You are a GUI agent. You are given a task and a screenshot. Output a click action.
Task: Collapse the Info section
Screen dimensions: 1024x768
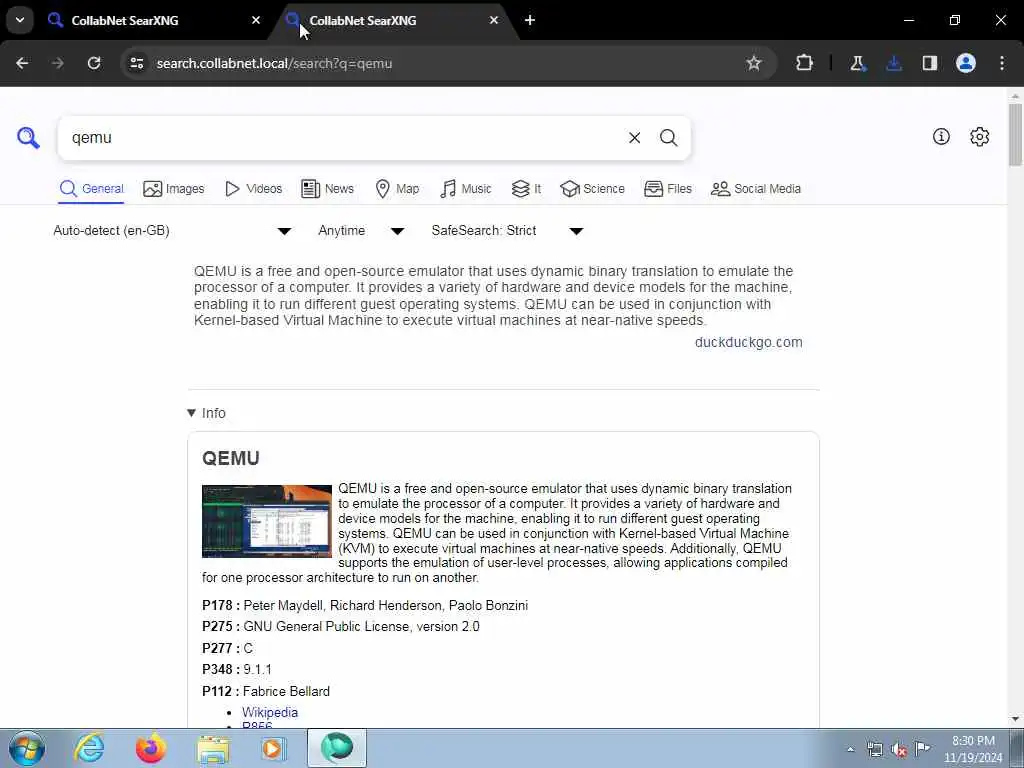(206, 413)
